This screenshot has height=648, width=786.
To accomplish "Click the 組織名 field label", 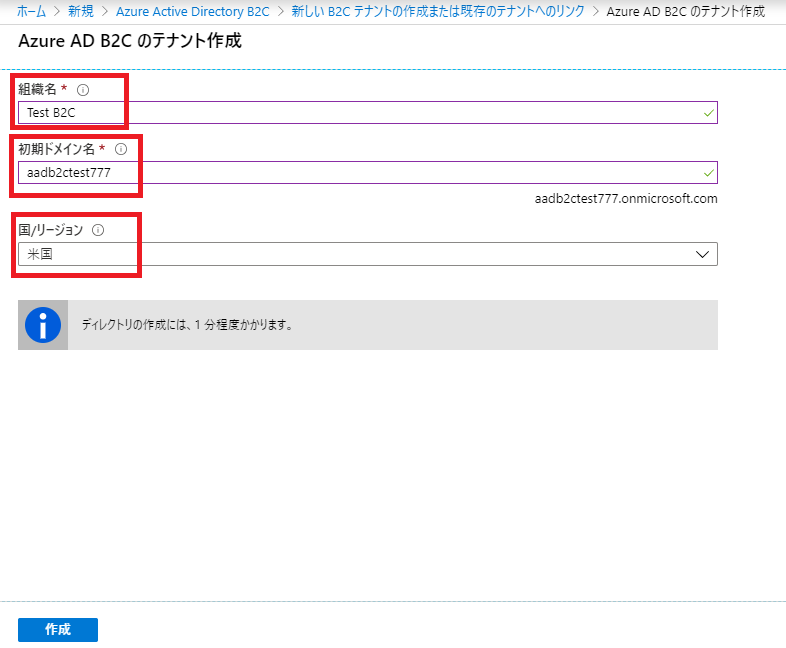I will tap(37, 89).
